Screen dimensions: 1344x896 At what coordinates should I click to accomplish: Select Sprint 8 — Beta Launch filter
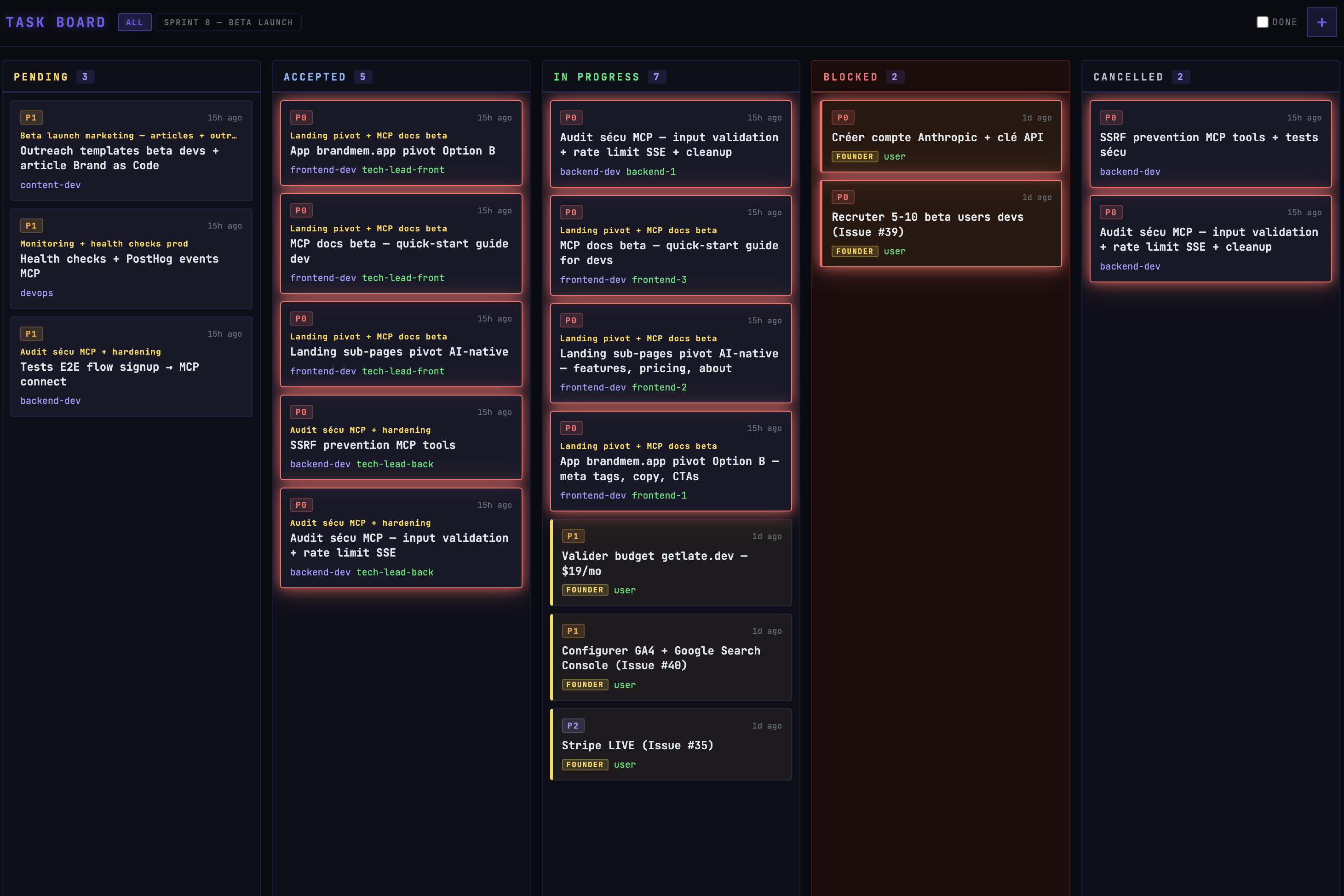point(228,22)
